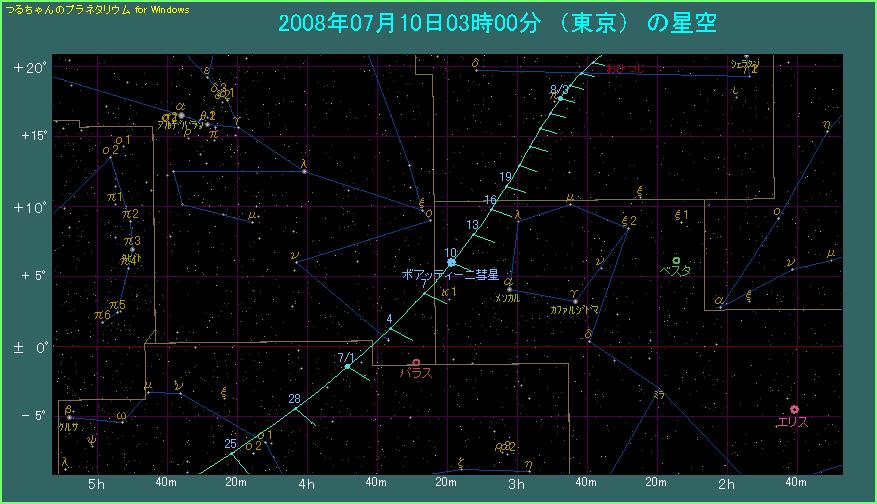The height and width of the screenshot is (504, 877).
Task: Click the 7/1 comet position dot
Action: (x=347, y=367)
